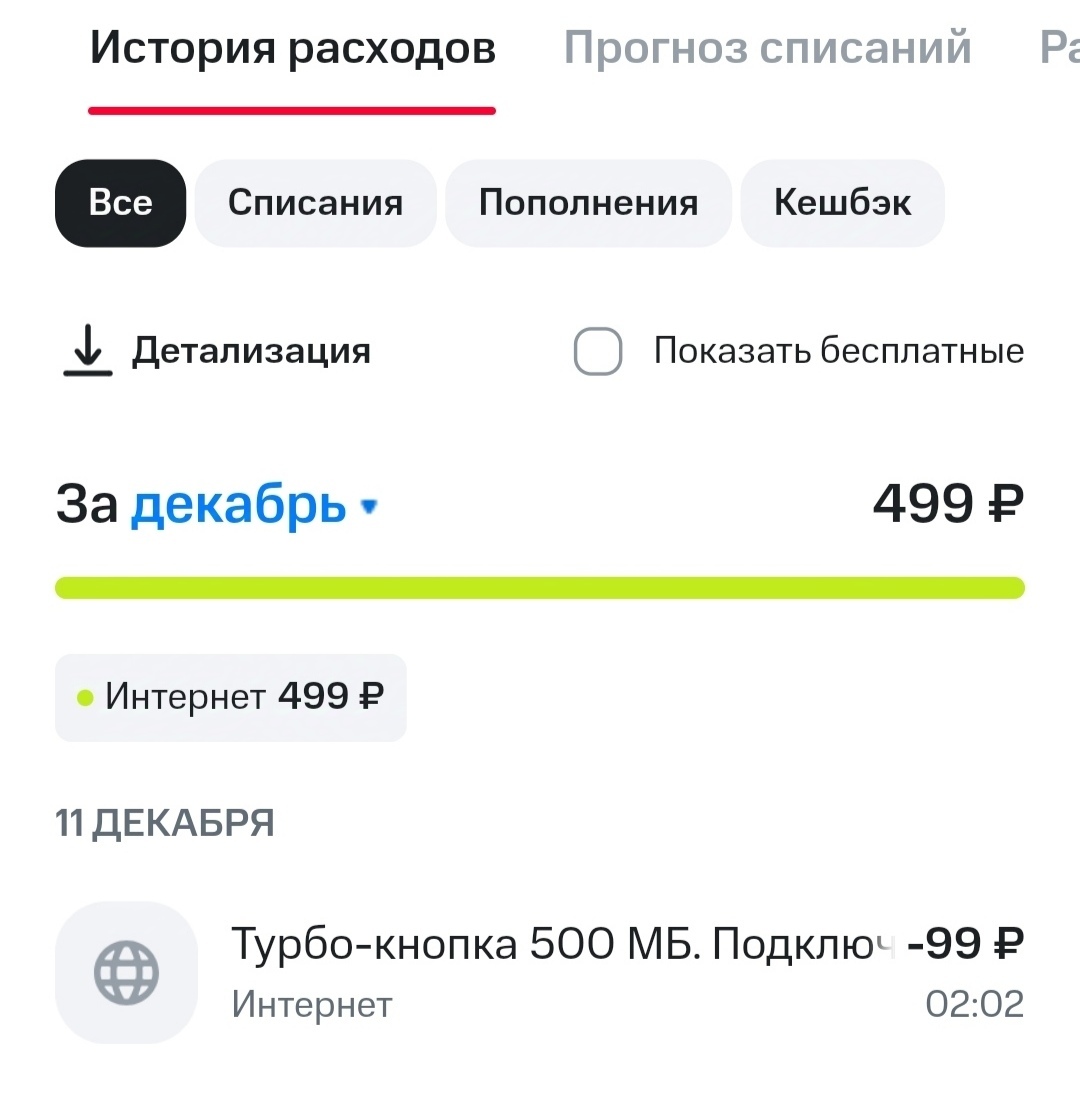Open the Детализация link

tap(251, 351)
